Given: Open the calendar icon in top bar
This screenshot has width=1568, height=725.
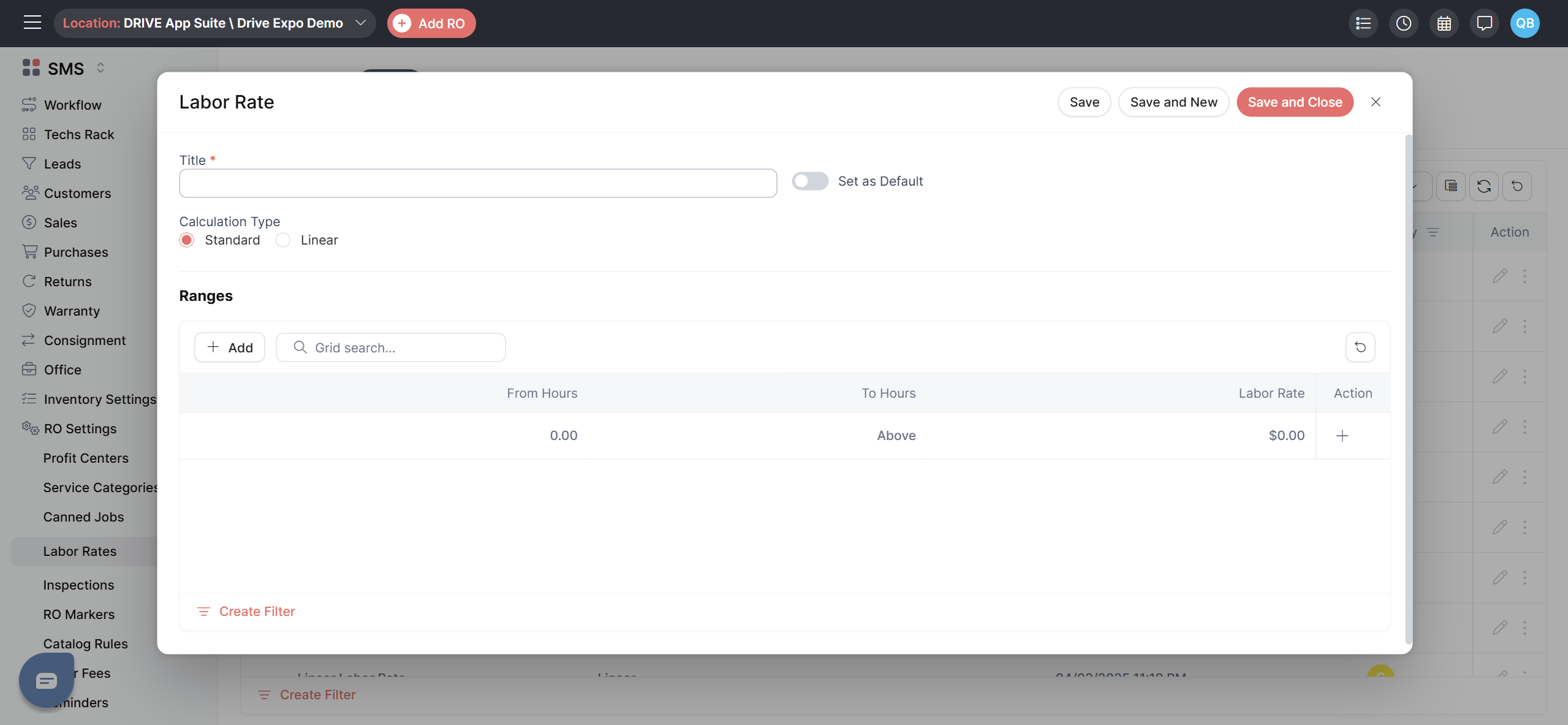Looking at the screenshot, I should point(1444,23).
